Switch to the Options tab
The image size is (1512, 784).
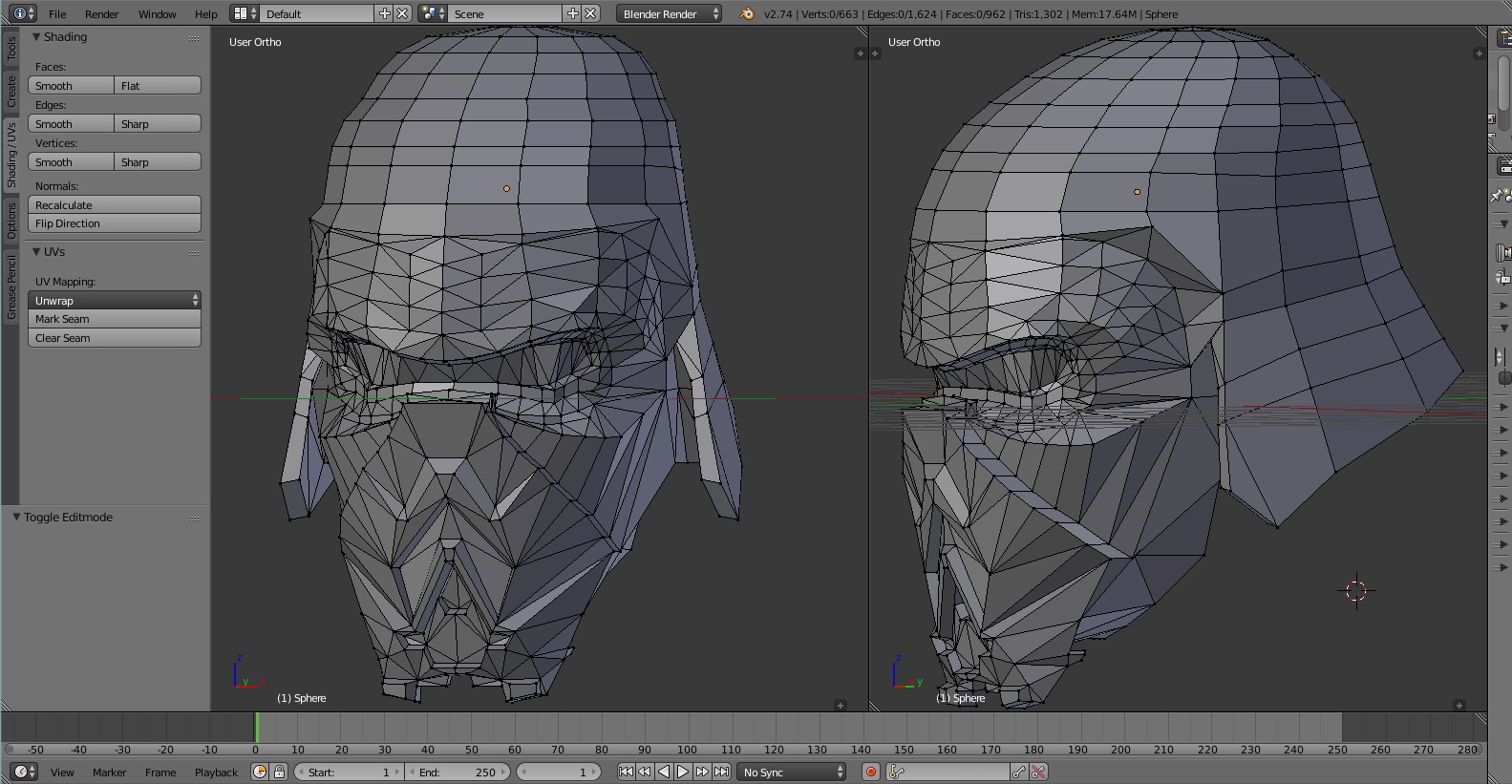[x=11, y=220]
